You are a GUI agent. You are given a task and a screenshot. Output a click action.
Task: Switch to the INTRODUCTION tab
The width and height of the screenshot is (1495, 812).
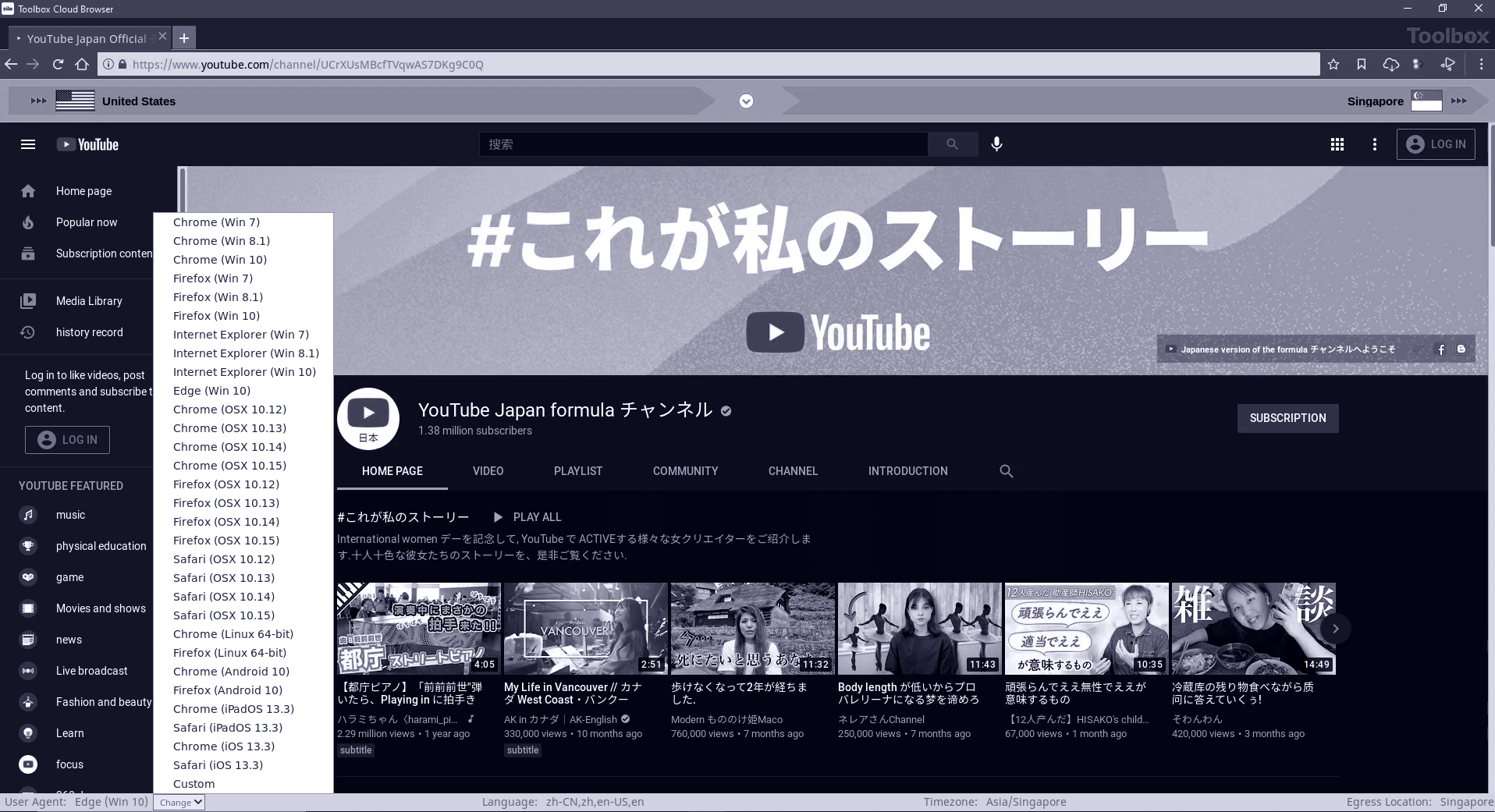pos(907,471)
